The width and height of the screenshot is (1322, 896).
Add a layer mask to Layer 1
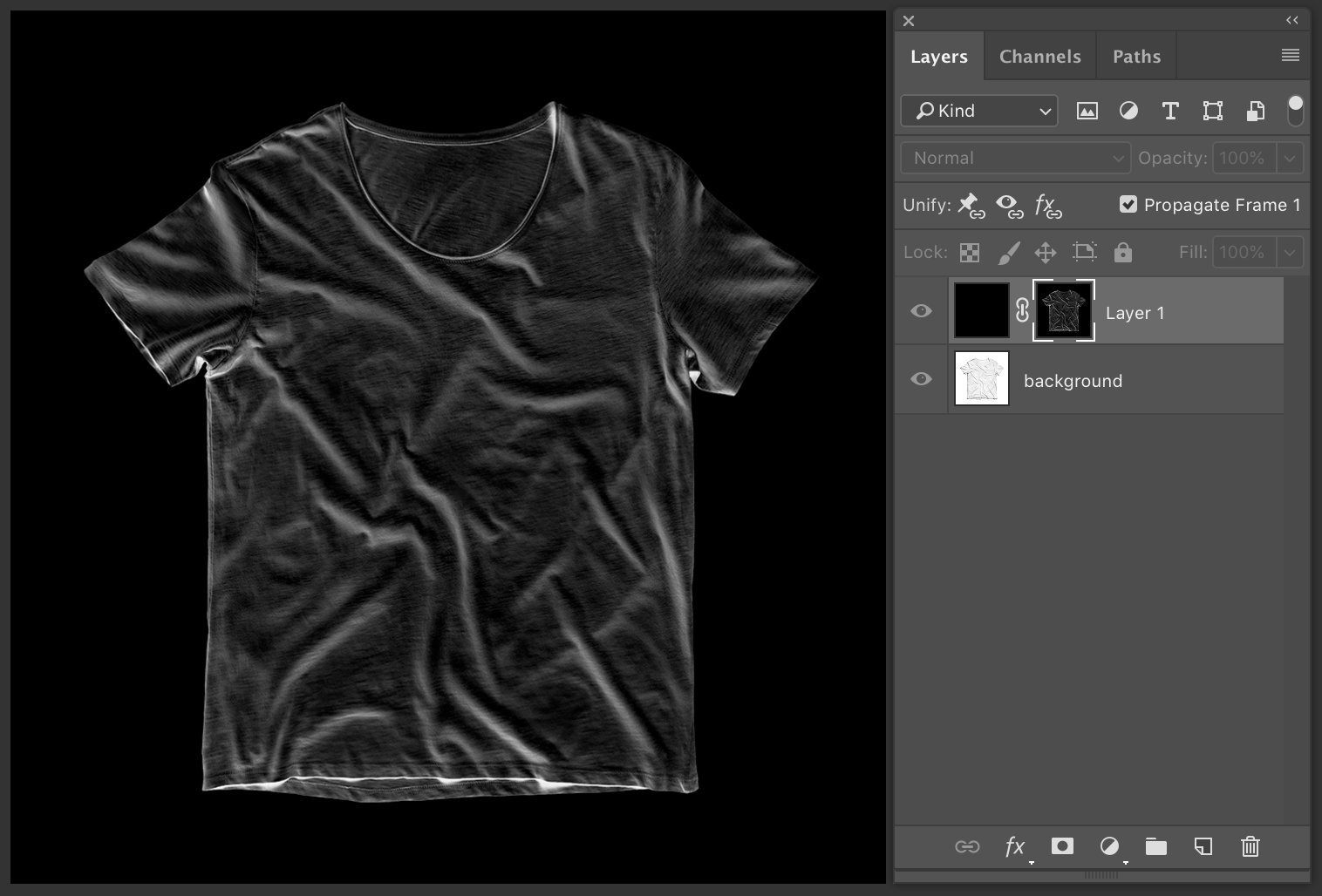click(x=1061, y=846)
